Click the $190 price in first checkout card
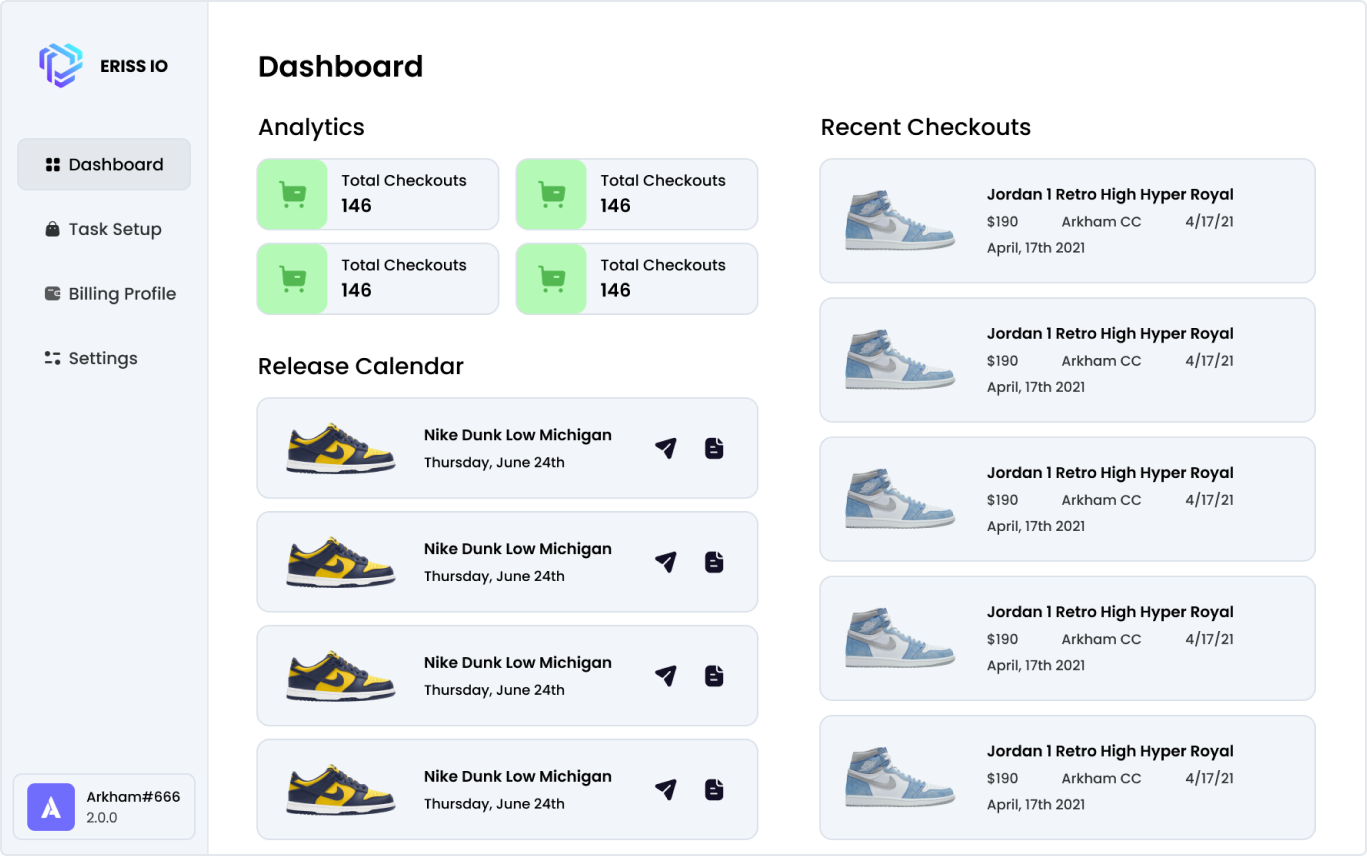This screenshot has height=856, width=1367. point(1003,222)
